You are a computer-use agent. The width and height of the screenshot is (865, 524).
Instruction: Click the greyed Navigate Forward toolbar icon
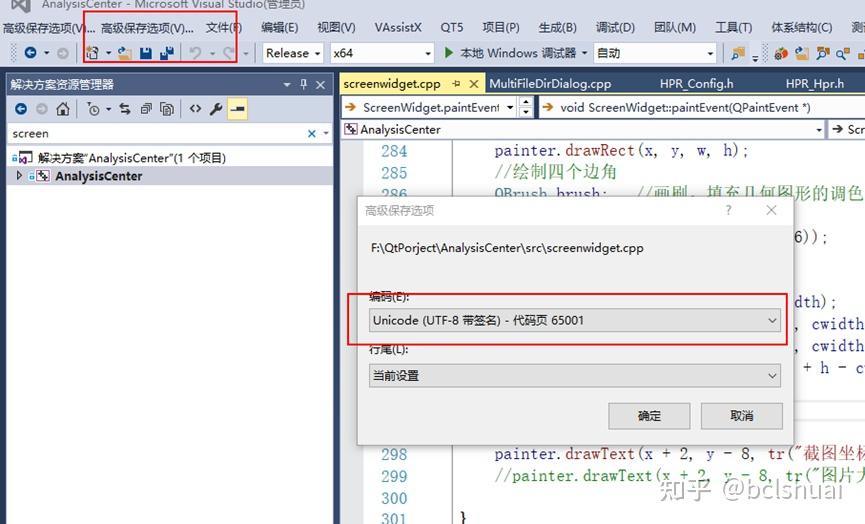(63, 54)
